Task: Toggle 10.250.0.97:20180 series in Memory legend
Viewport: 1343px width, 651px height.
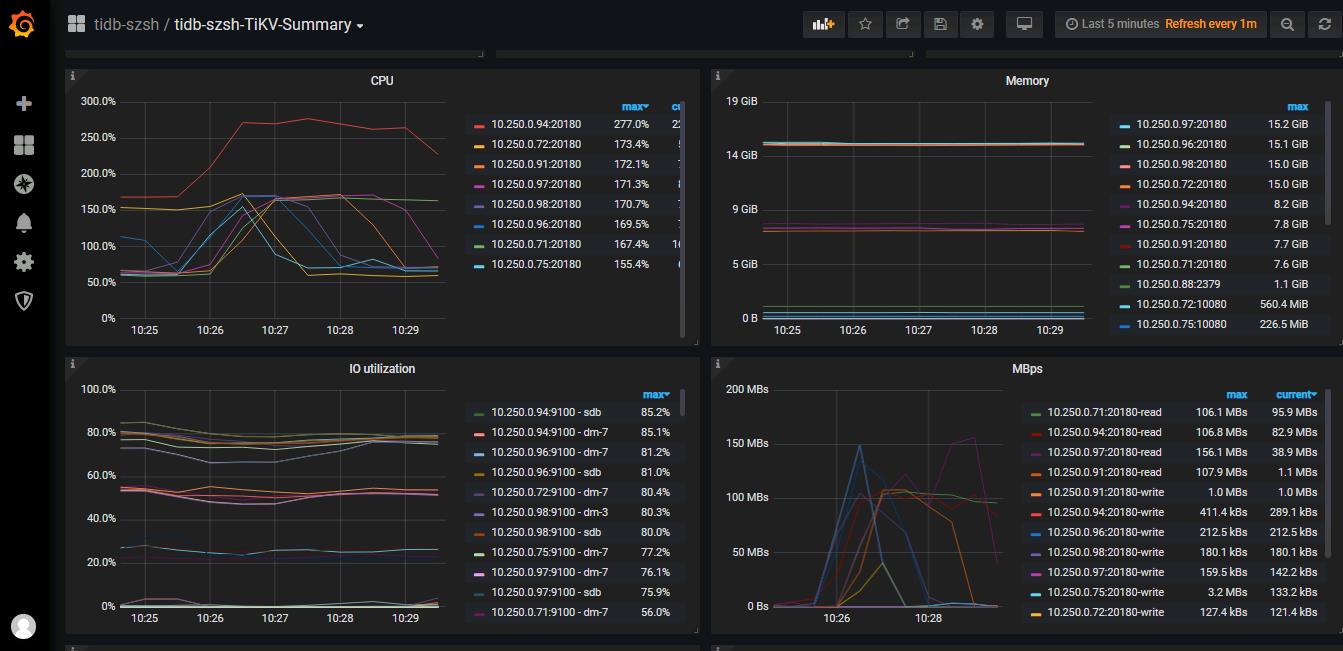Action: tap(1180, 124)
